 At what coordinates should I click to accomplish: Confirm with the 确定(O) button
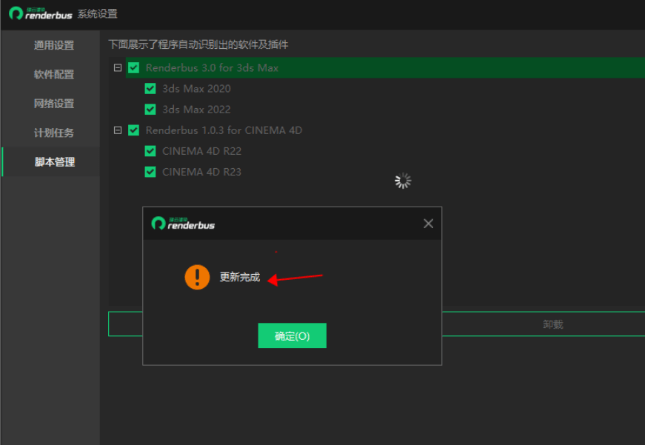click(x=292, y=335)
